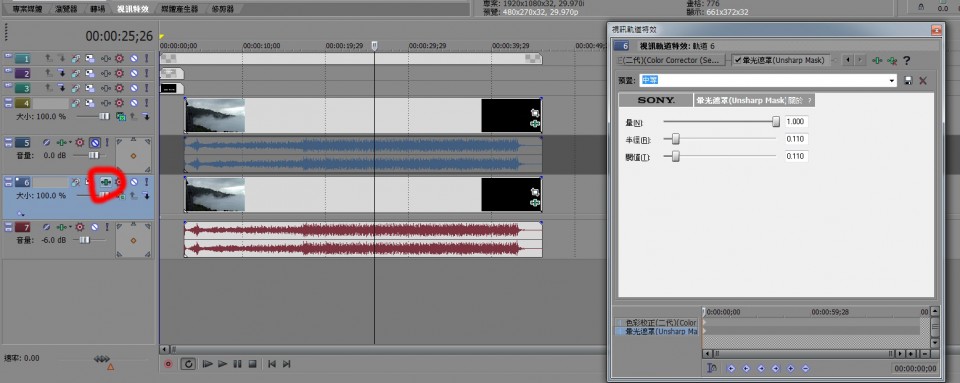Open the 媒體產生器 tab
This screenshot has width=960, height=383.
click(x=179, y=9)
